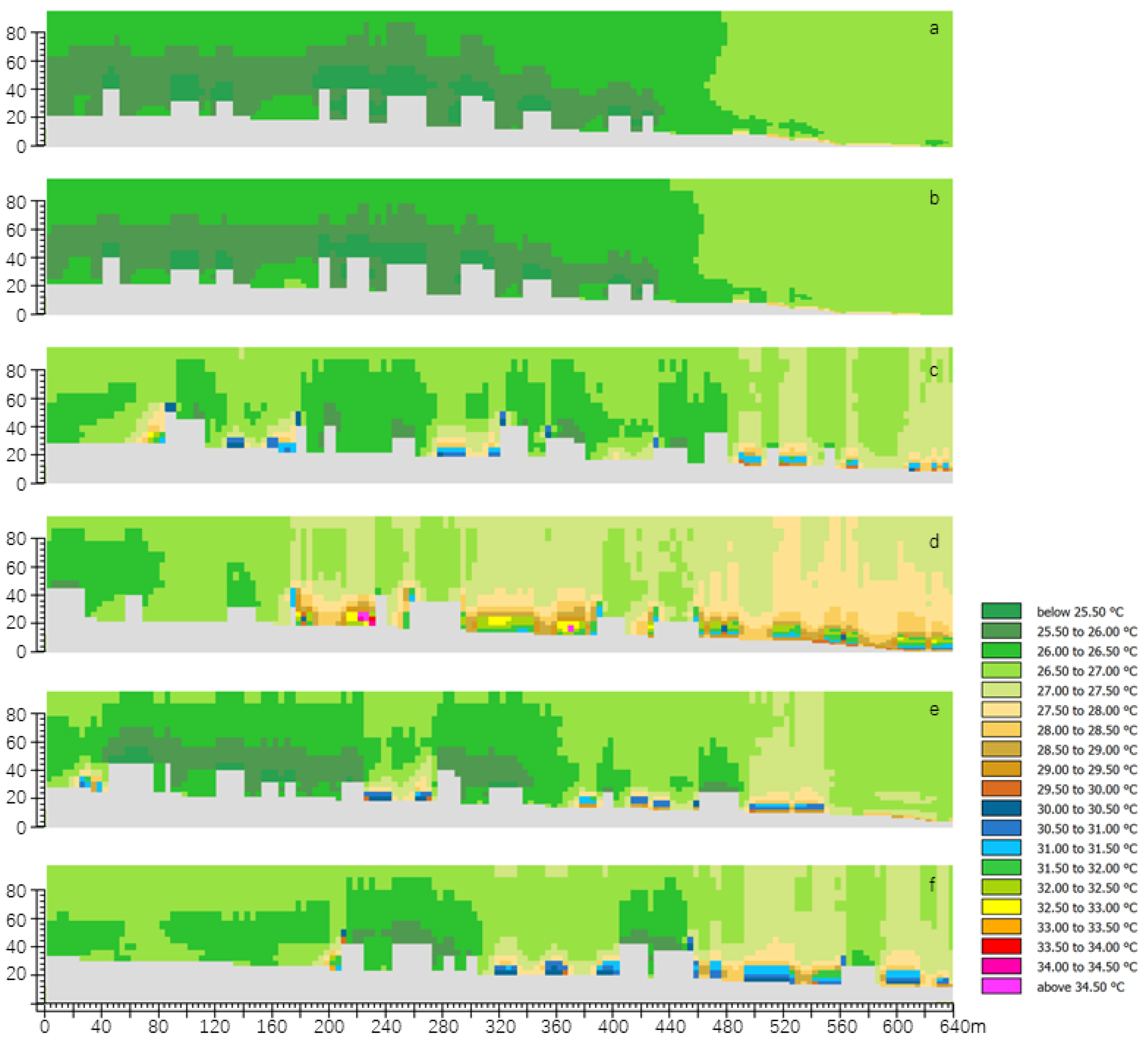Click the panel label 'a'
This screenshot has height=1043, width=1148.
(934, 28)
